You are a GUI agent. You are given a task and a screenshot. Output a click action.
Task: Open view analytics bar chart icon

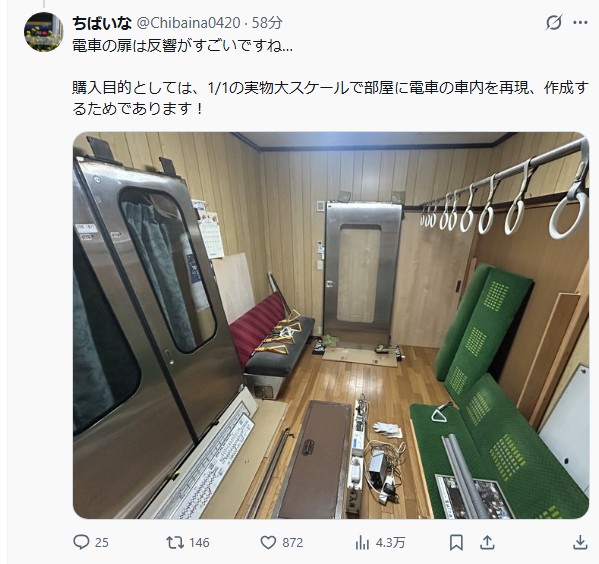[x=362, y=543]
